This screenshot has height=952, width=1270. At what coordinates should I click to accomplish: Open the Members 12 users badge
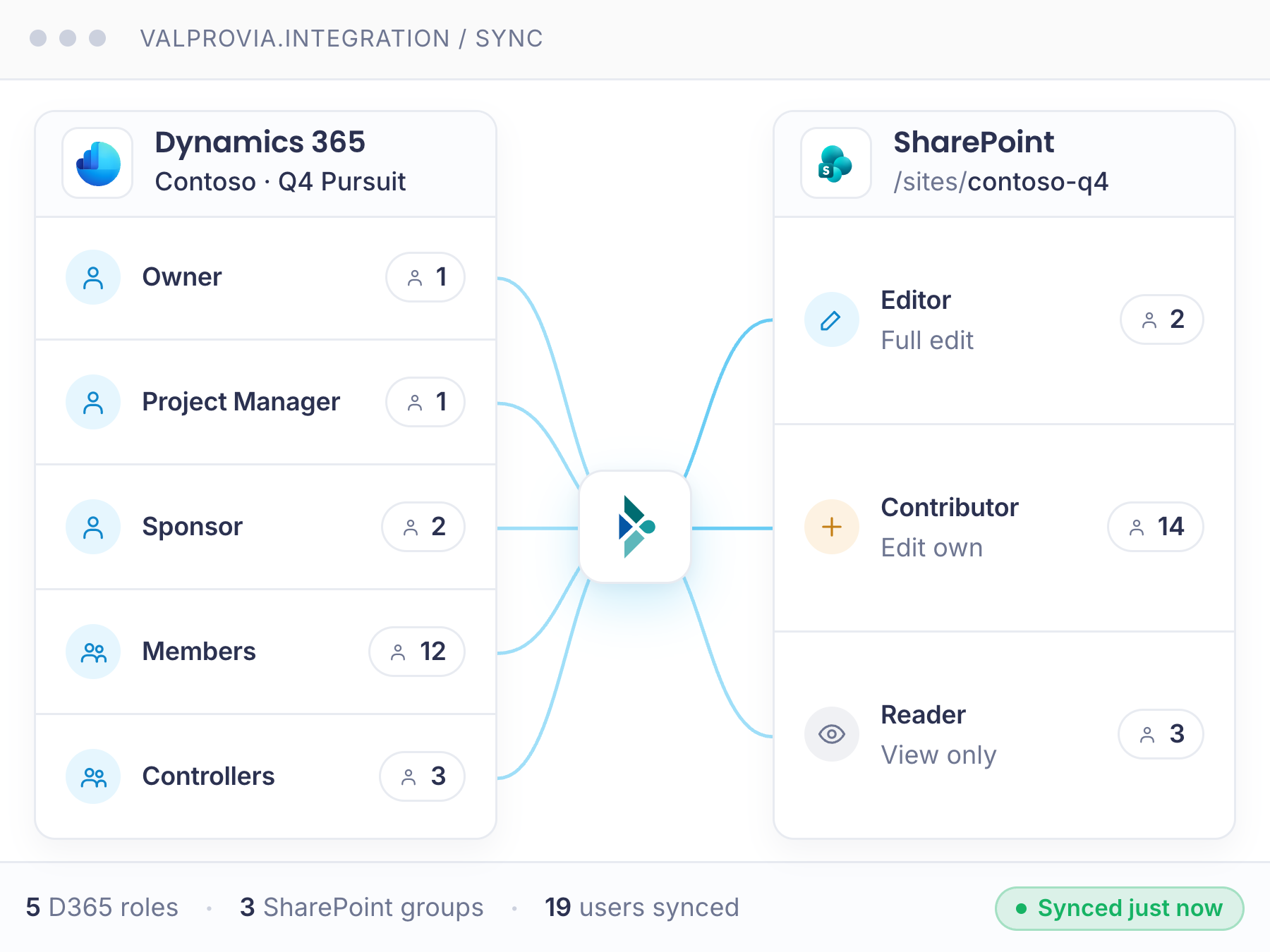point(417,652)
